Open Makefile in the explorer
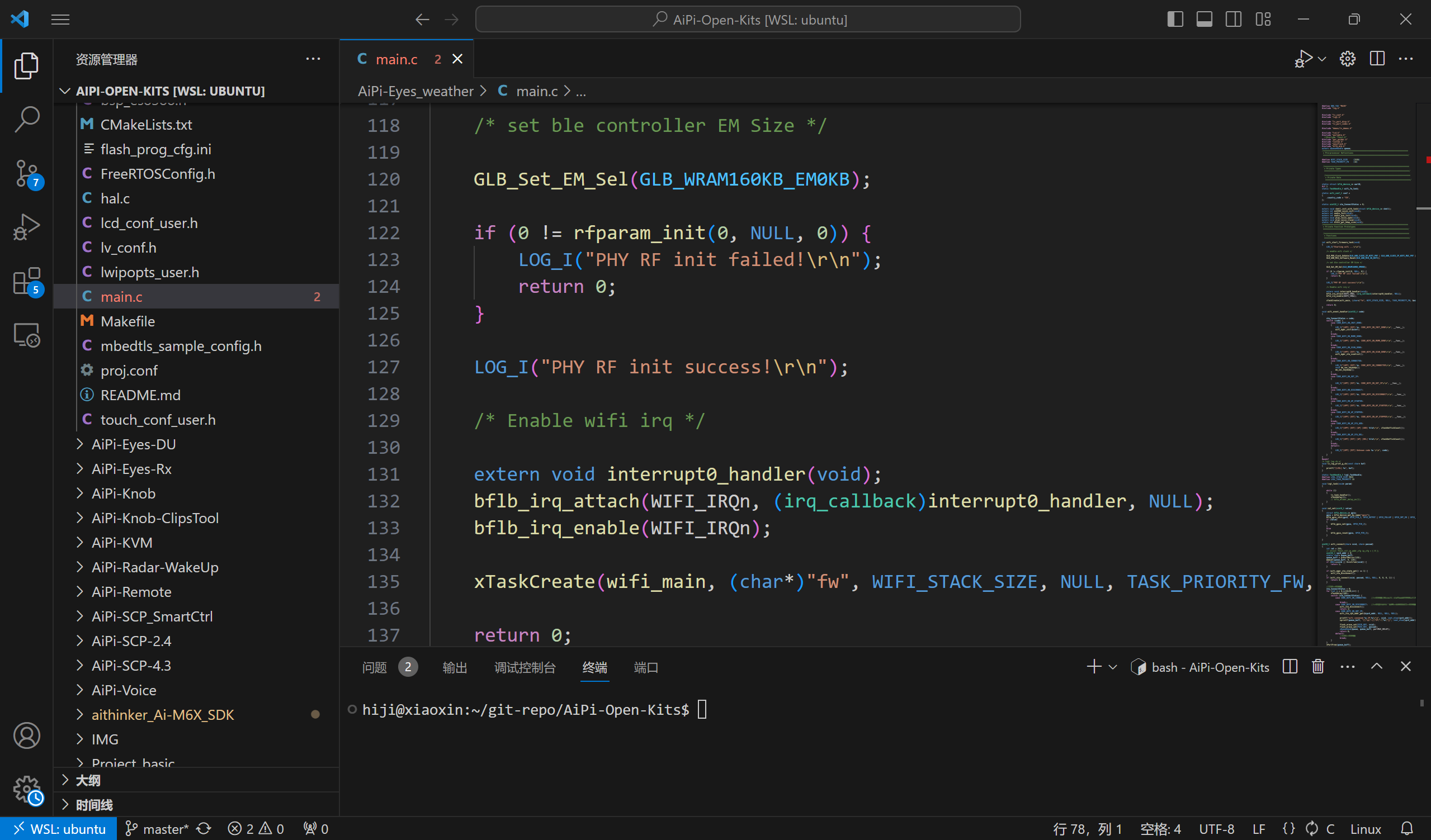The image size is (1431, 840). tap(196, 321)
